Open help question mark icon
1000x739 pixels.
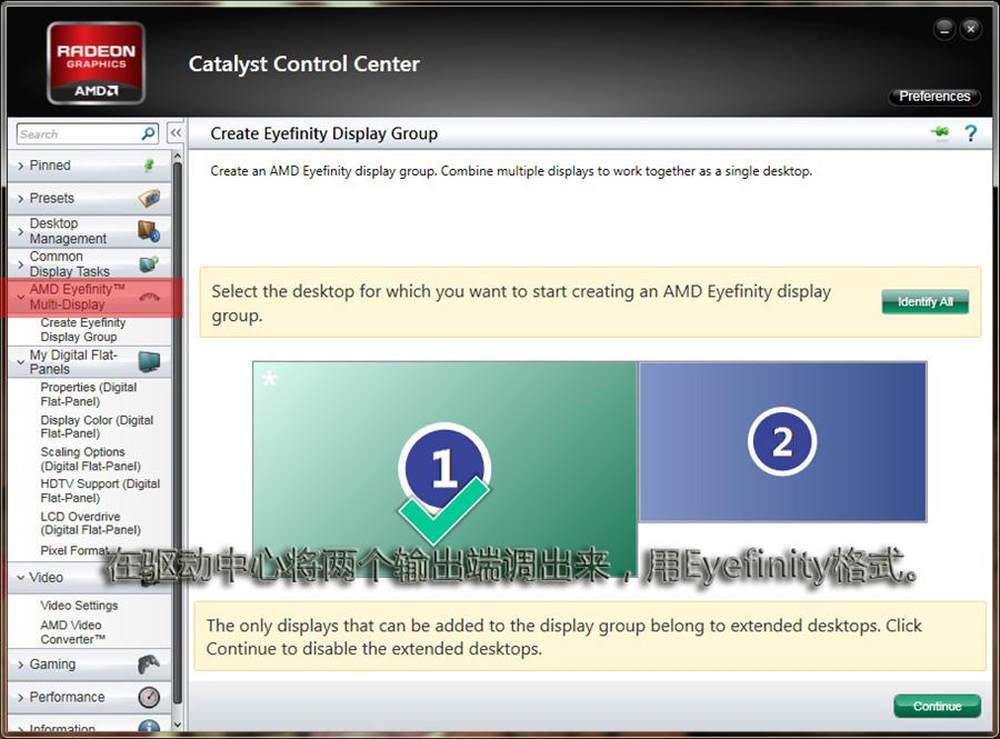[x=970, y=133]
